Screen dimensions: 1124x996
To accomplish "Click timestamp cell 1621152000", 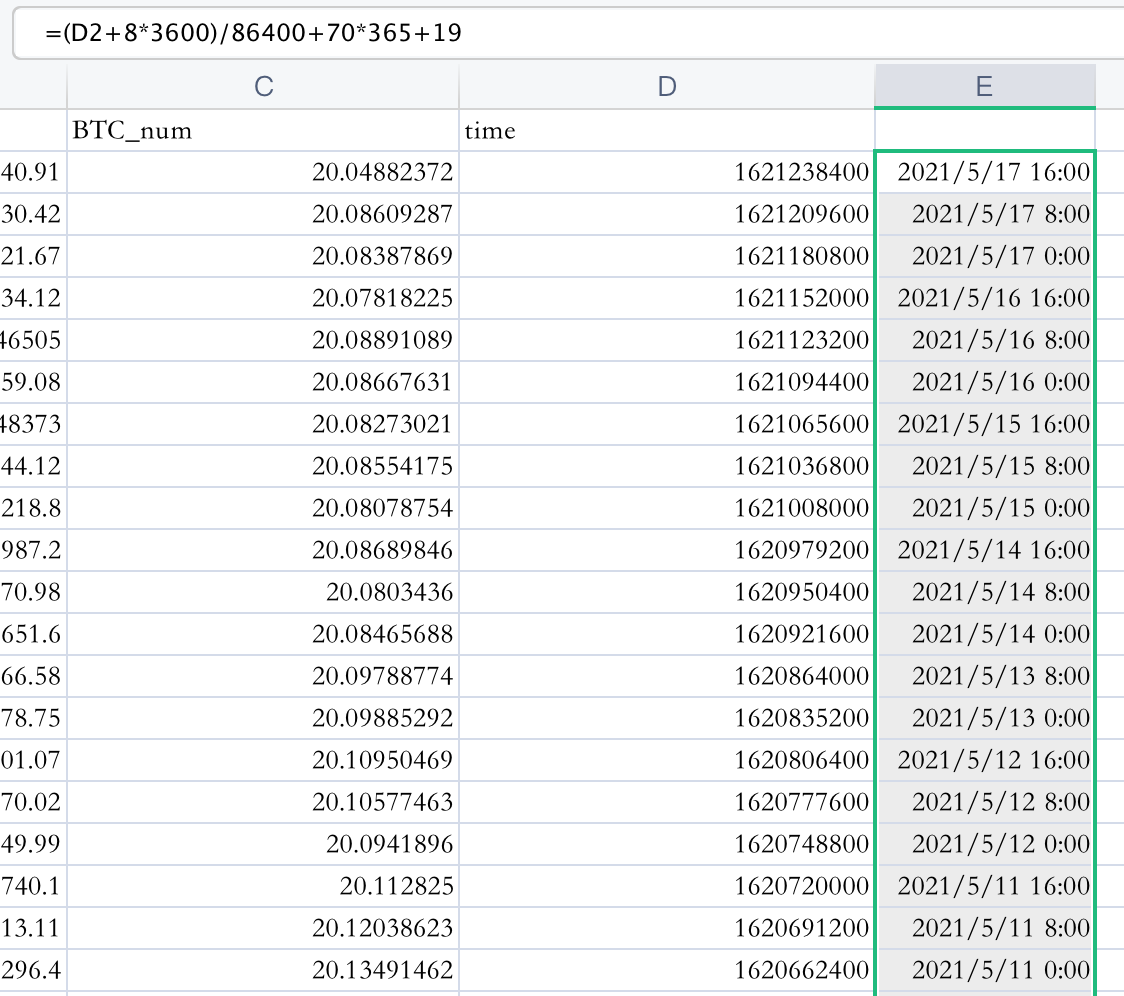I will click(x=667, y=298).
